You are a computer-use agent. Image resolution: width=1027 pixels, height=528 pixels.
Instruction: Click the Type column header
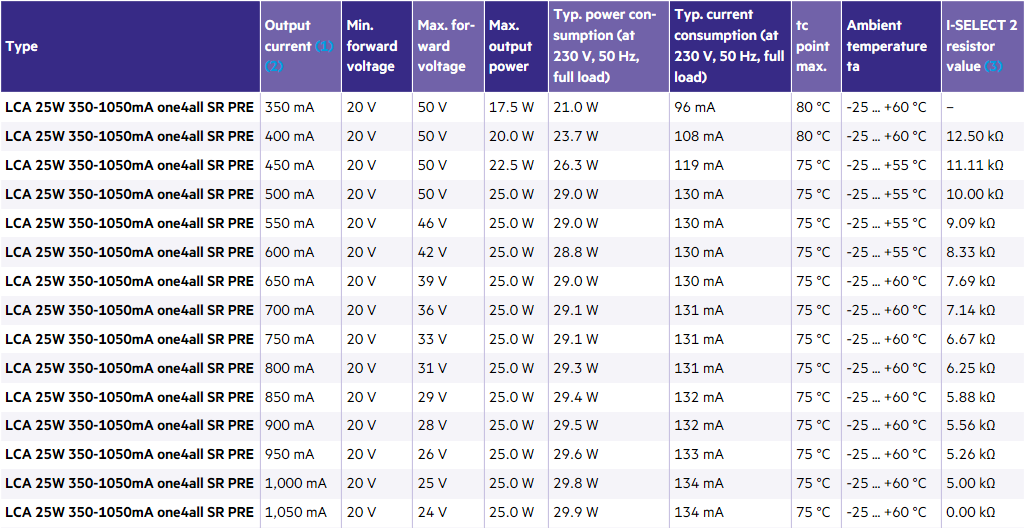[x=130, y=47]
